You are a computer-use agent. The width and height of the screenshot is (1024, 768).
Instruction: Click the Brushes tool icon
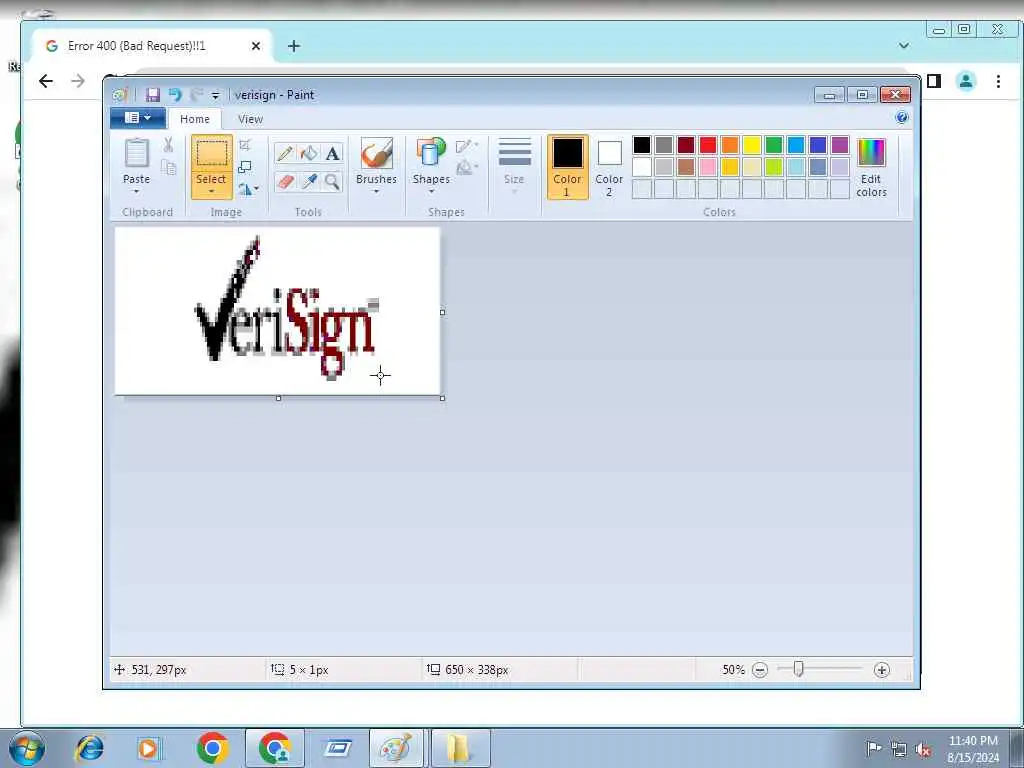[x=377, y=153]
